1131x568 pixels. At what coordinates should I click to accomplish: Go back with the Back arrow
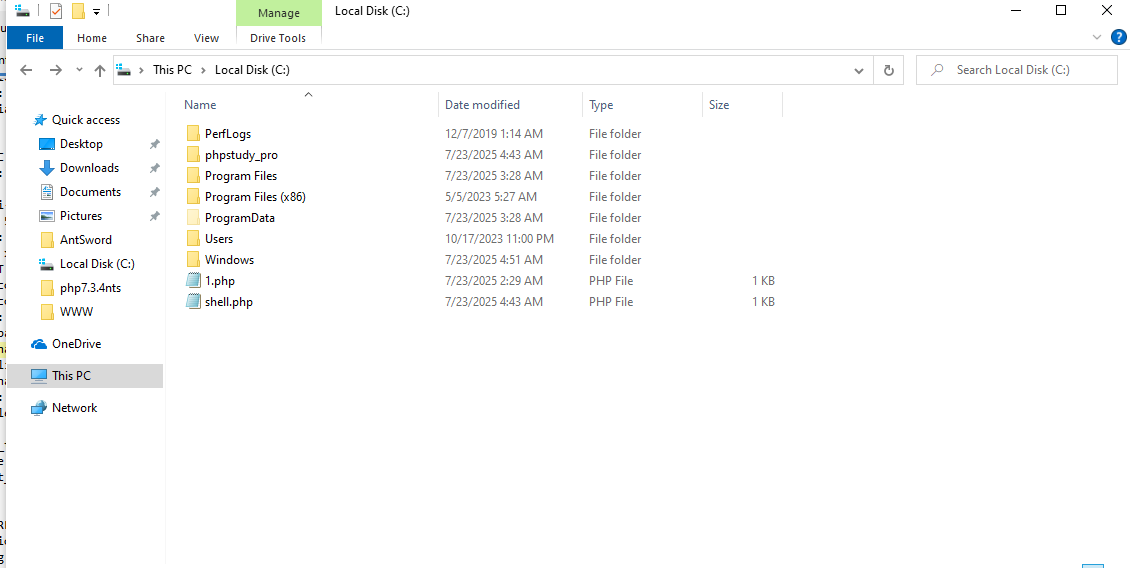pos(27,70)
